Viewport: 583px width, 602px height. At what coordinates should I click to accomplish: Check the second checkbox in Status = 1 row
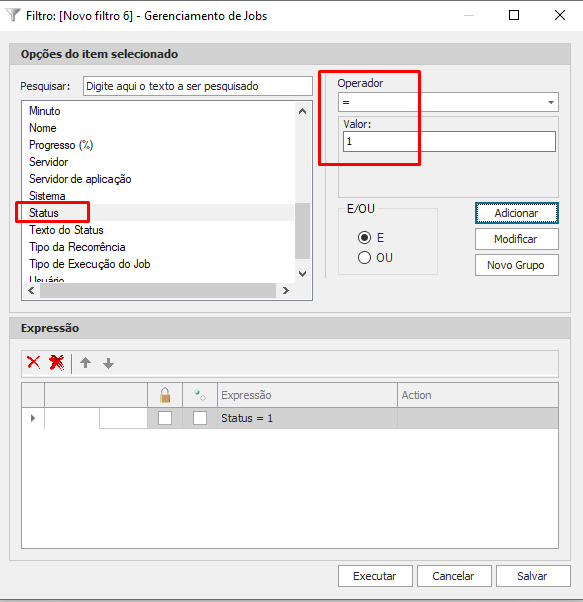tap(200, 418)
